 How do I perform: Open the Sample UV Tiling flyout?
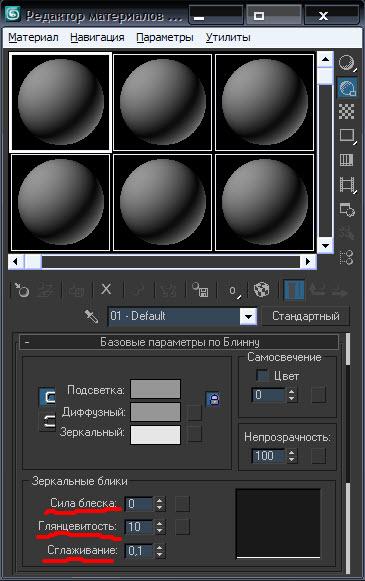pos(347,136)
